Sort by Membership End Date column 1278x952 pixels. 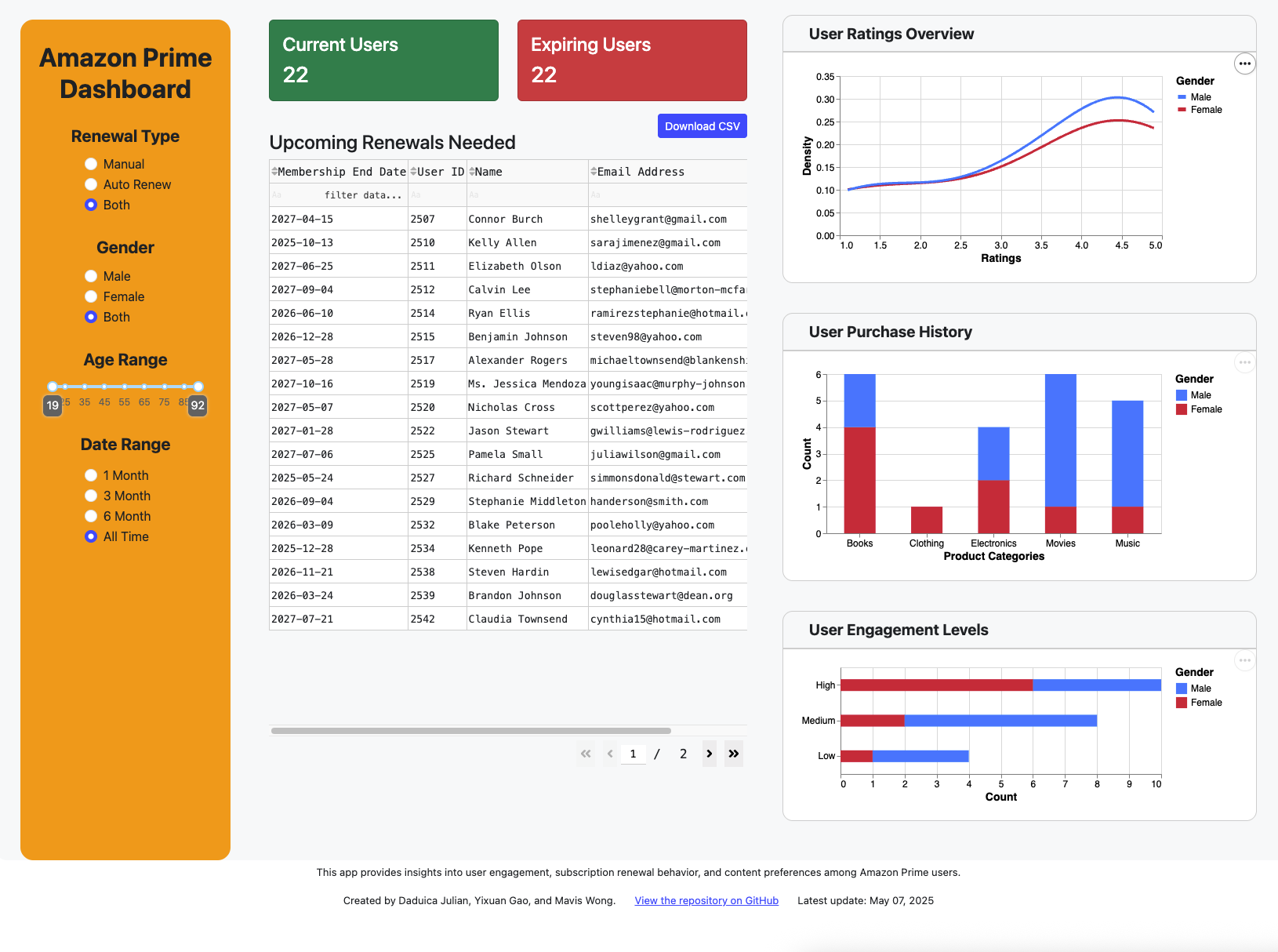(274, 172)
